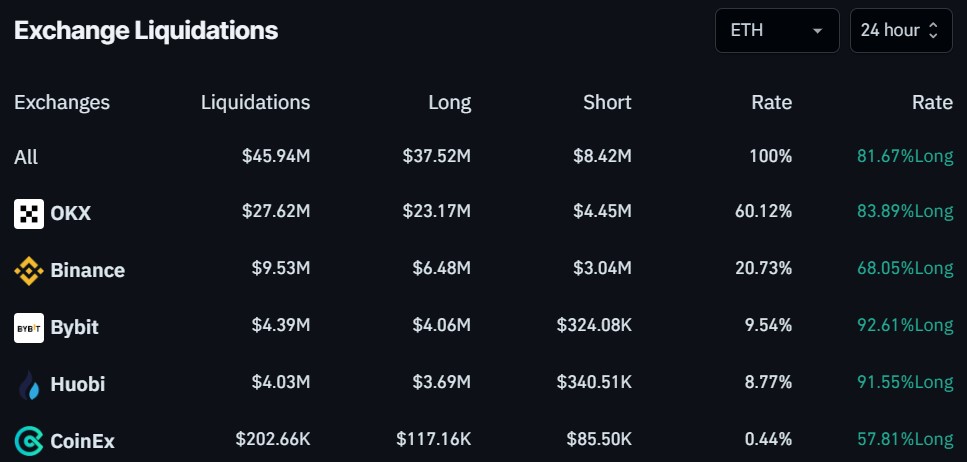Click the OKX exchange logo icon
967x462 pixels.
coord(29,213)
